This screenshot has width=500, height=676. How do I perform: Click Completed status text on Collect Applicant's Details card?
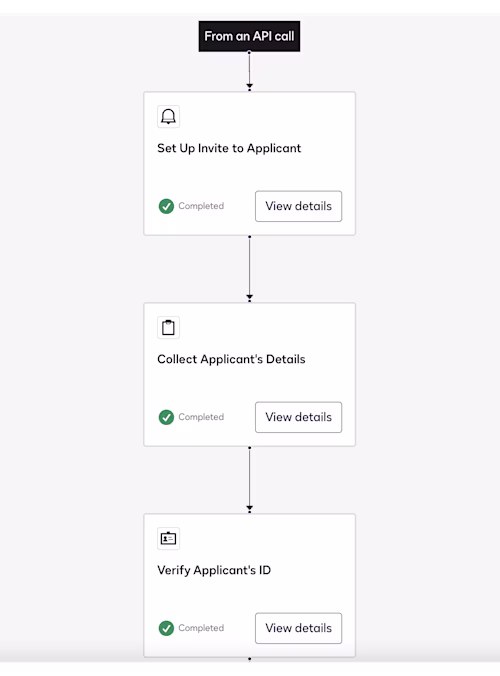coord(201,417)
